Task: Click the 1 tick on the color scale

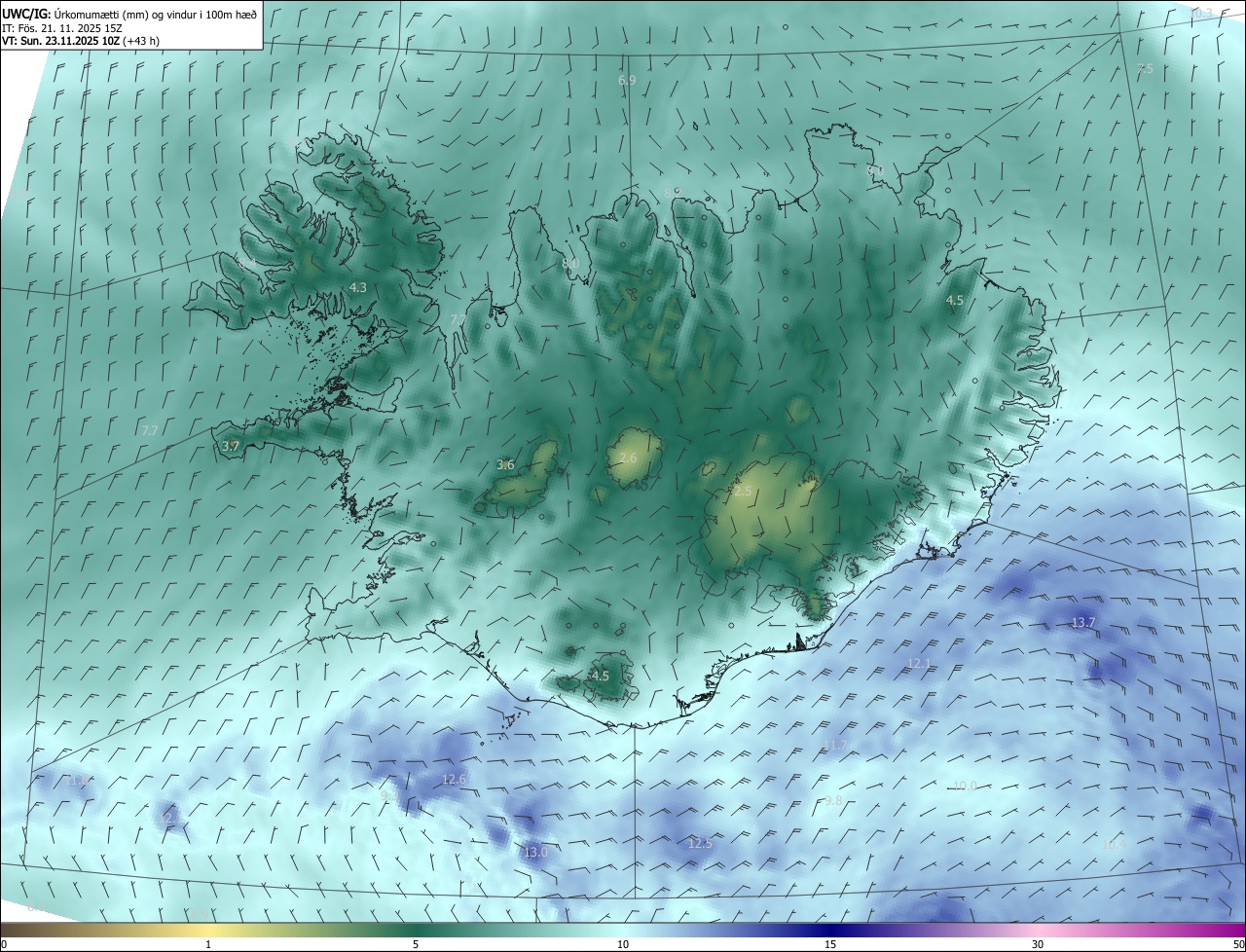Action: pos(208,944)
